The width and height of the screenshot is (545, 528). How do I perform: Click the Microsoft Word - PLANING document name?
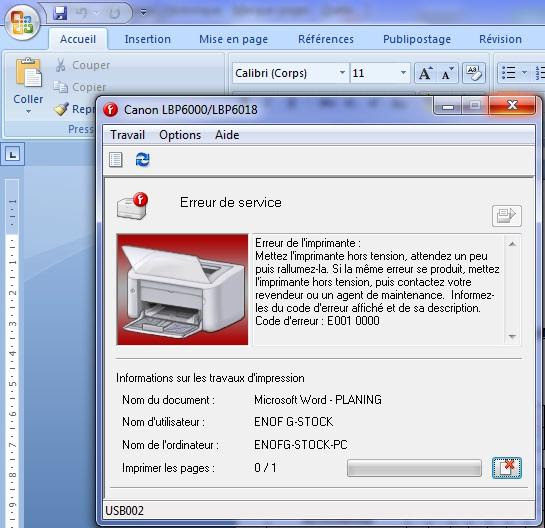pos(318,400)
